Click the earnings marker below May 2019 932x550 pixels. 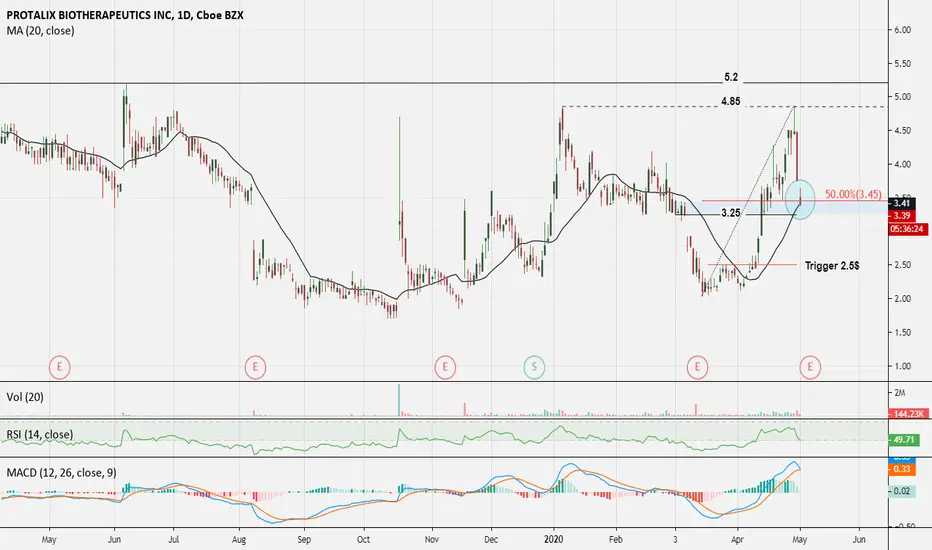click(59, 367)
